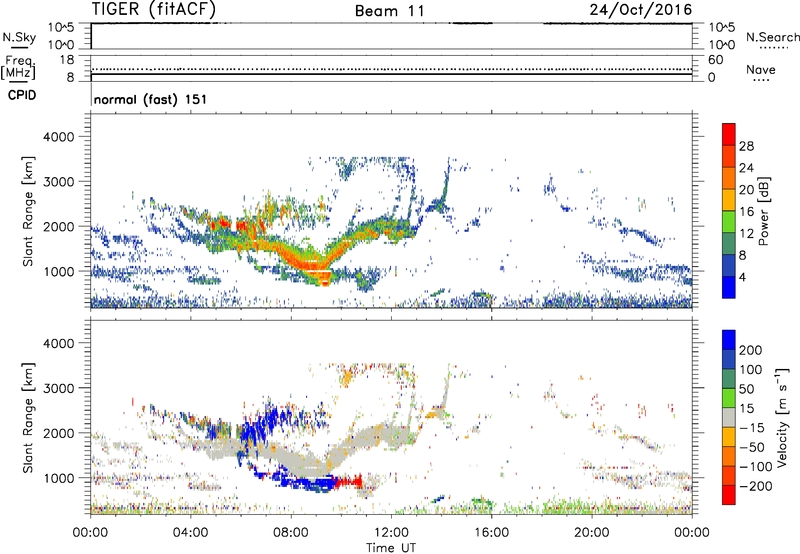Pick the red bottom segment of Velocity colorbar
Image resolution: width=800 pixels, height=554 pixels.
click(729, 495)
